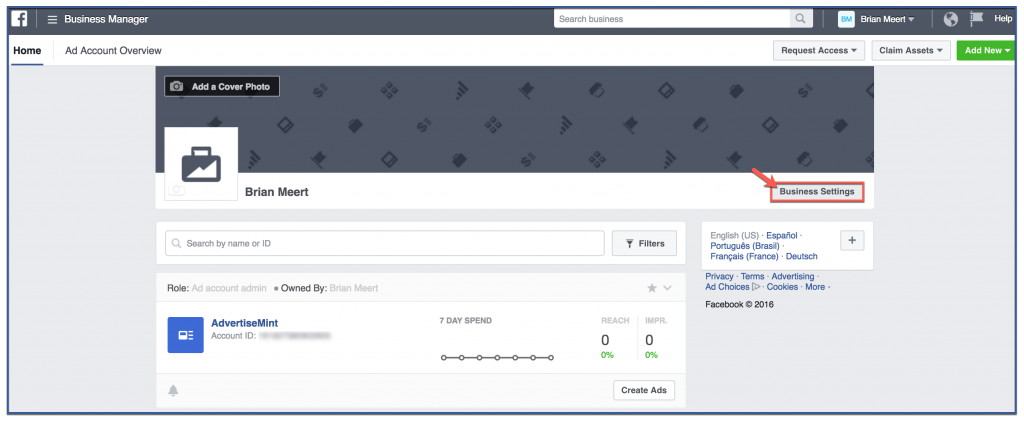Open the Advertising footer link
The image size is (1024, 422).
(x=793, y=276)
